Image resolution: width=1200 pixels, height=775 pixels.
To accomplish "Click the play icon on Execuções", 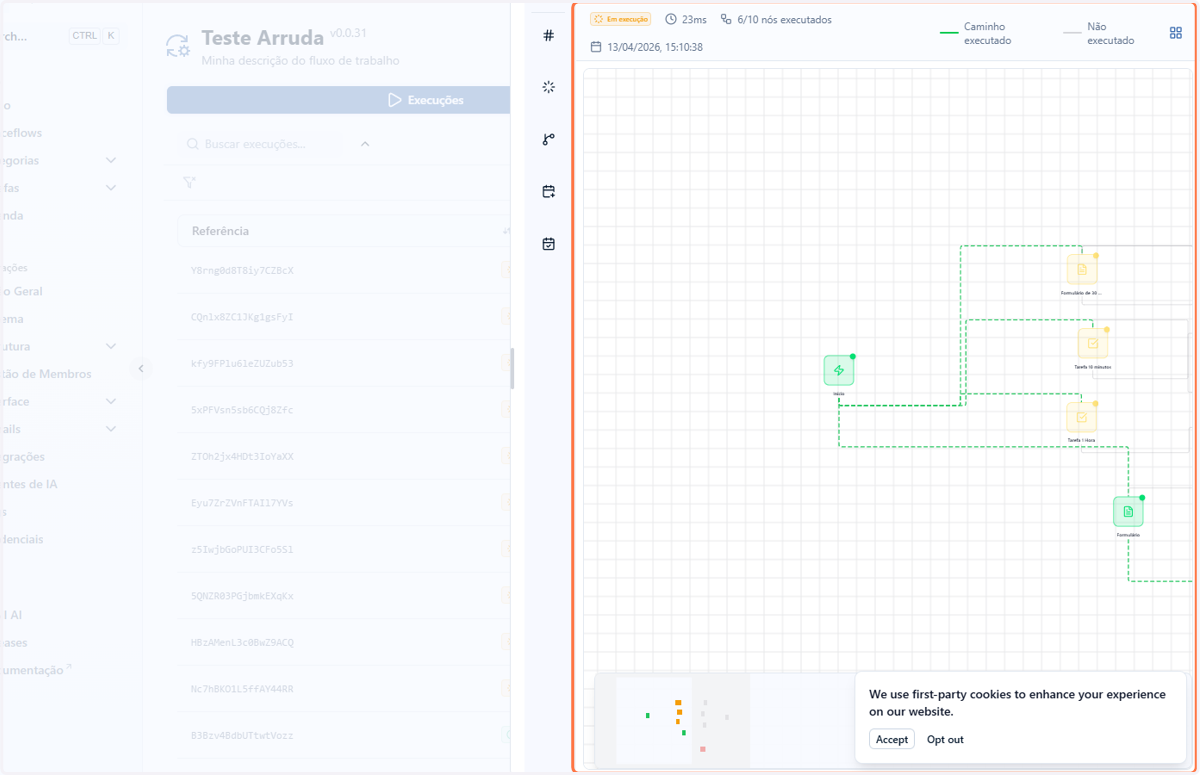I will click(x=395, y=100).
